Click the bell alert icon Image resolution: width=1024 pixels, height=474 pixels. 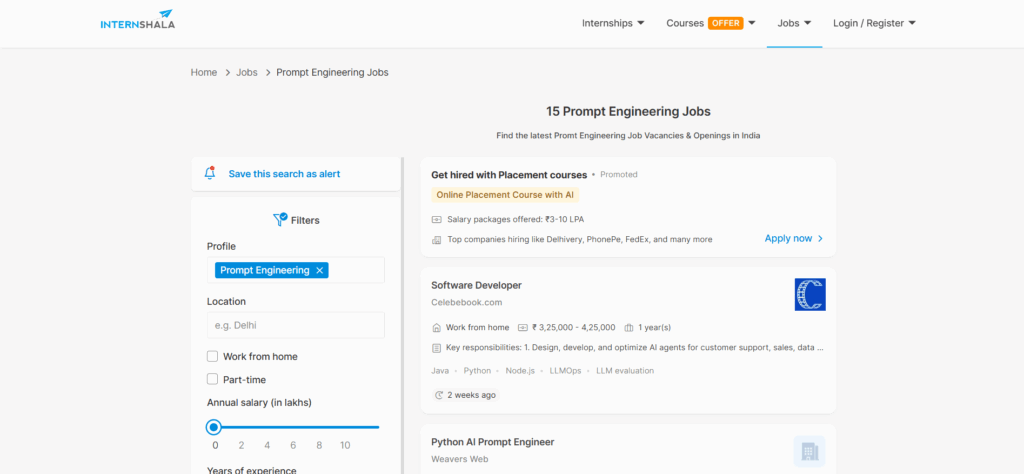210,173
